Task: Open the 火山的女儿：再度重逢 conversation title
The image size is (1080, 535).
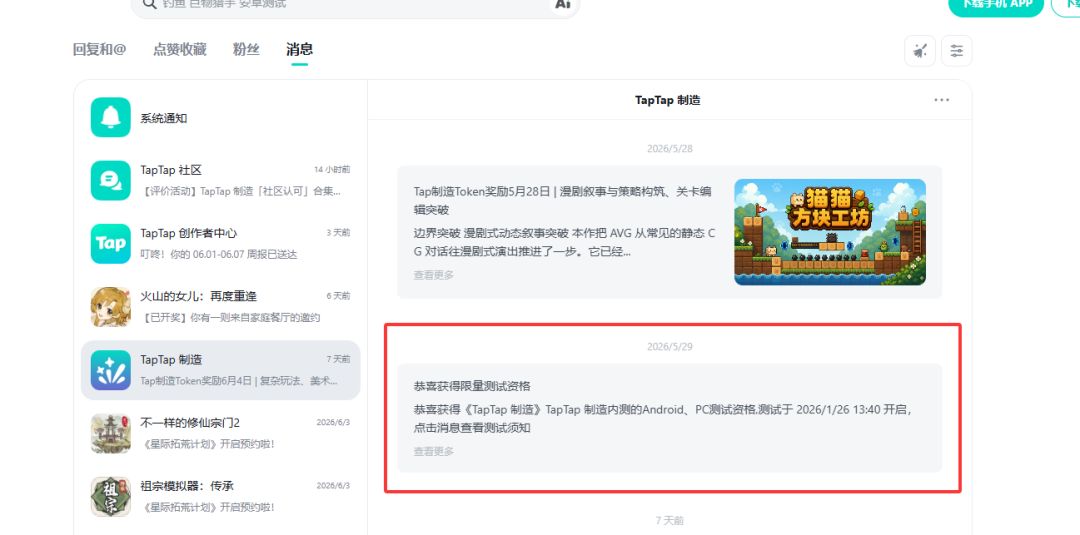Action: [198, 296]
